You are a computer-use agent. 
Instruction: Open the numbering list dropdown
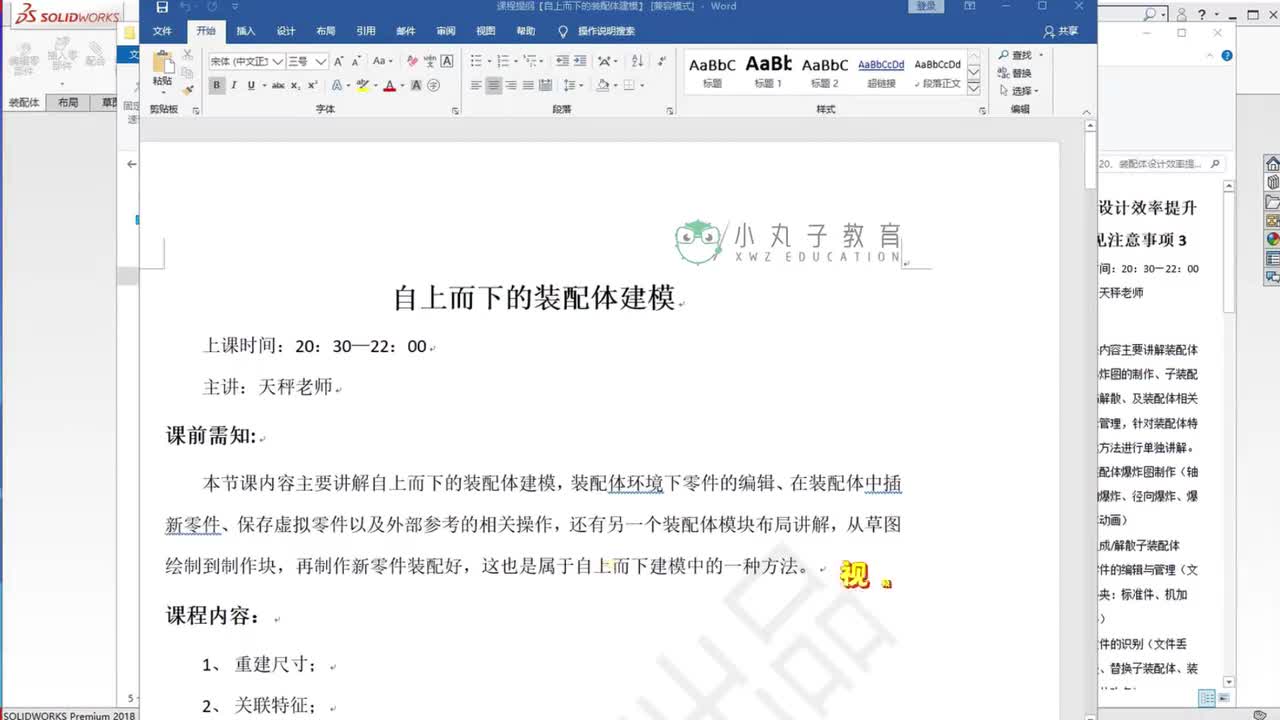point(514,61)
